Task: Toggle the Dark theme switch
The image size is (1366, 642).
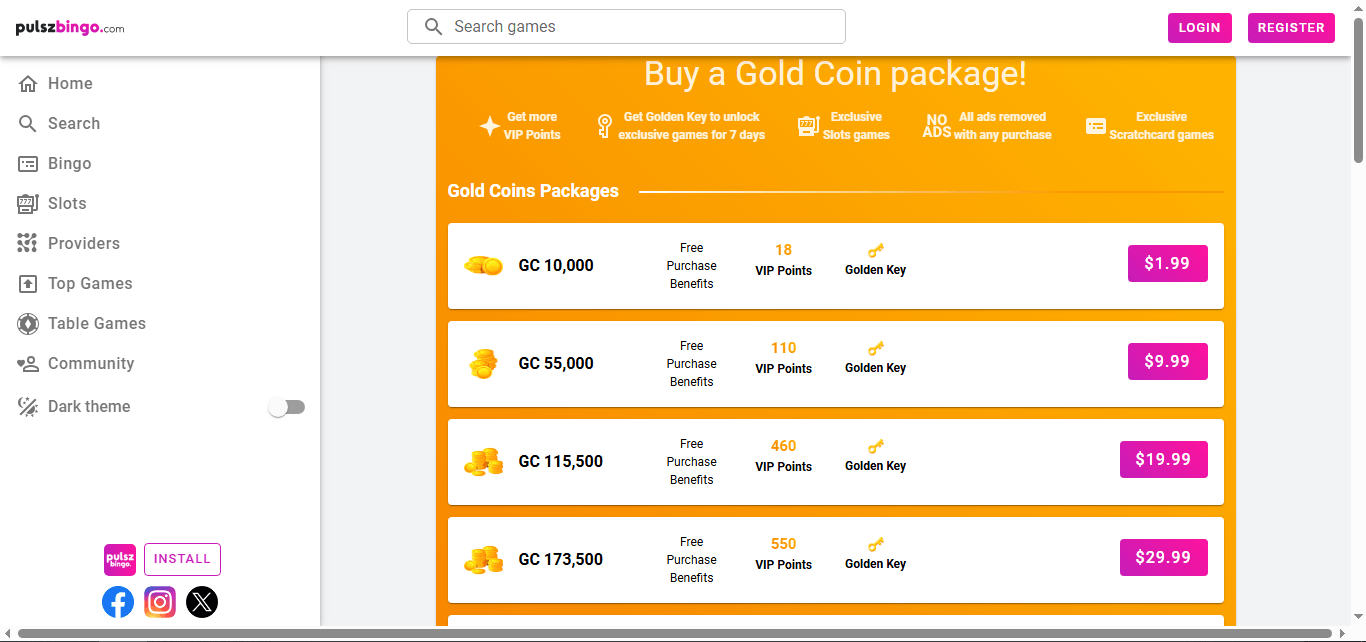Action: 287,407
